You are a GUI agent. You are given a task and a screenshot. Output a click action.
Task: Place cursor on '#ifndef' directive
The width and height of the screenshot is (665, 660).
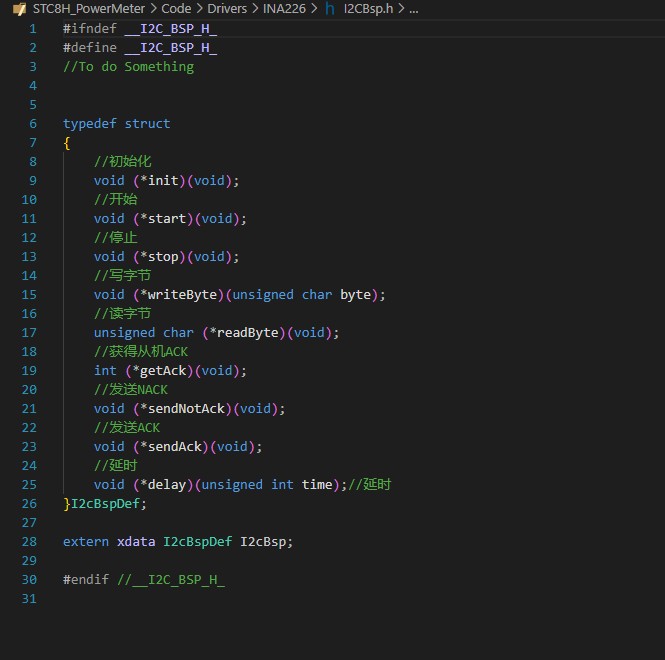pyautogui.click(x=89, y=29)
